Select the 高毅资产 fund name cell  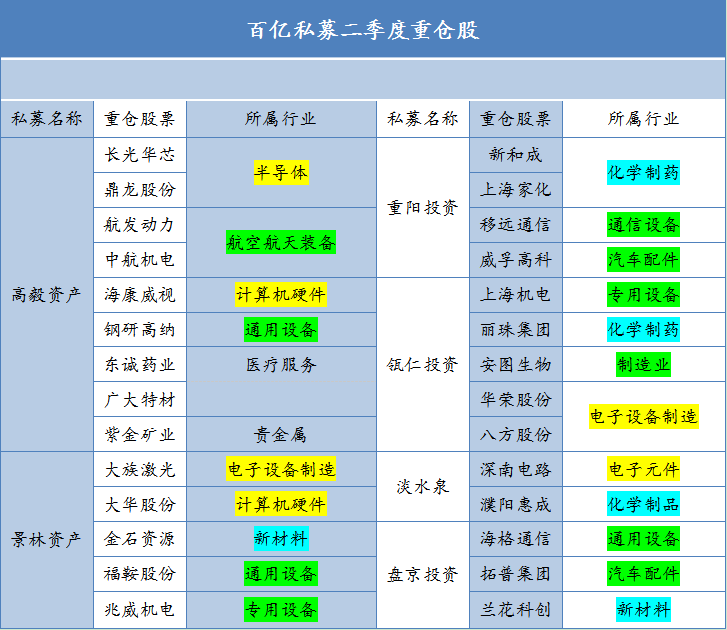[47, 294]
